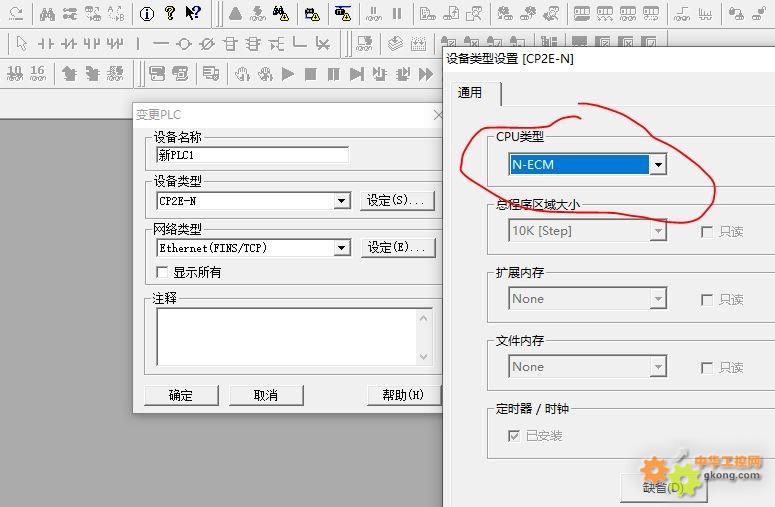Click inside the 注释 comment text area
Screen dimensions: 775x507
click(287, 337)
